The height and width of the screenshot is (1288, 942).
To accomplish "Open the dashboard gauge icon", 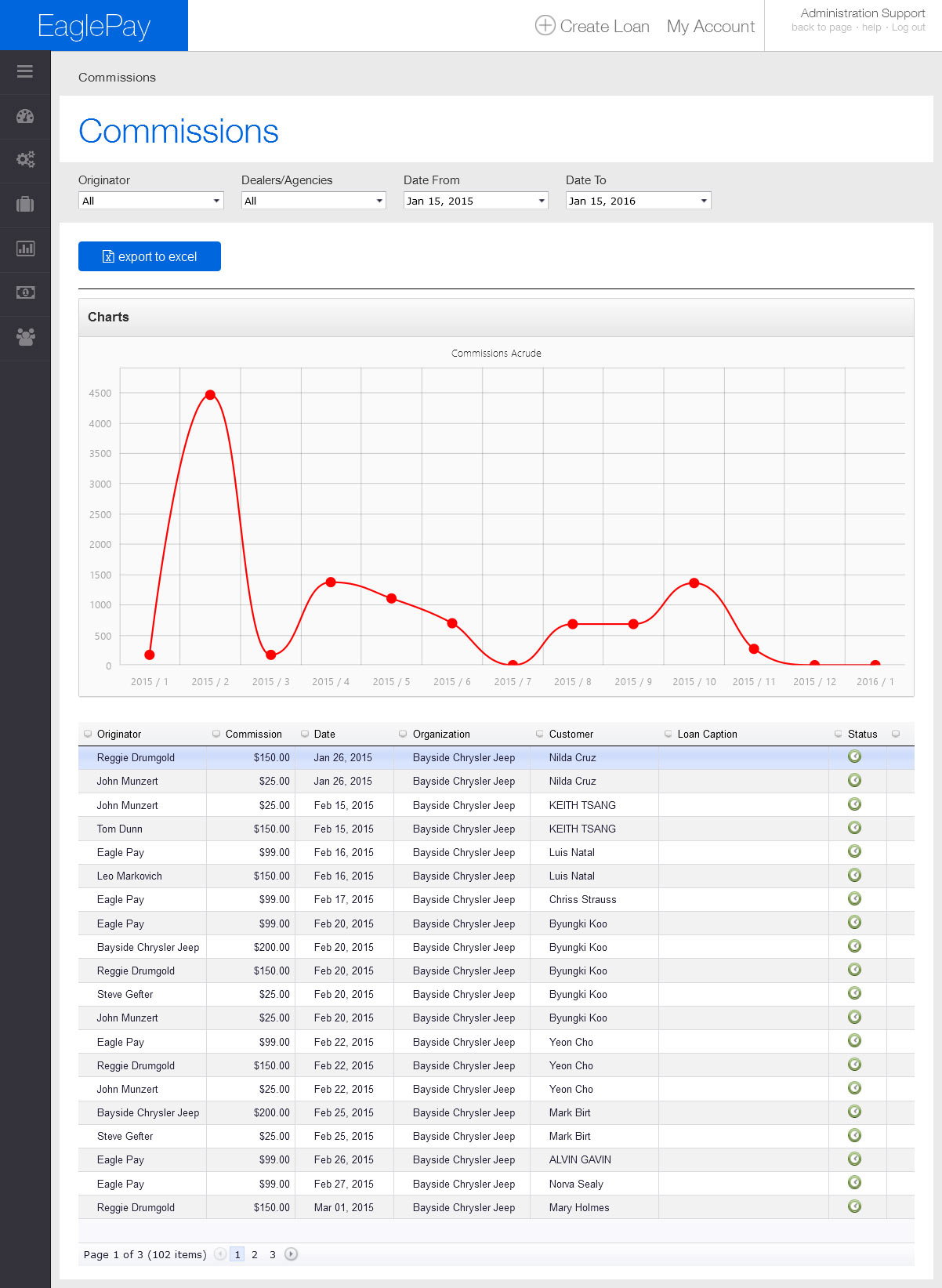I will tap(25, 116).
